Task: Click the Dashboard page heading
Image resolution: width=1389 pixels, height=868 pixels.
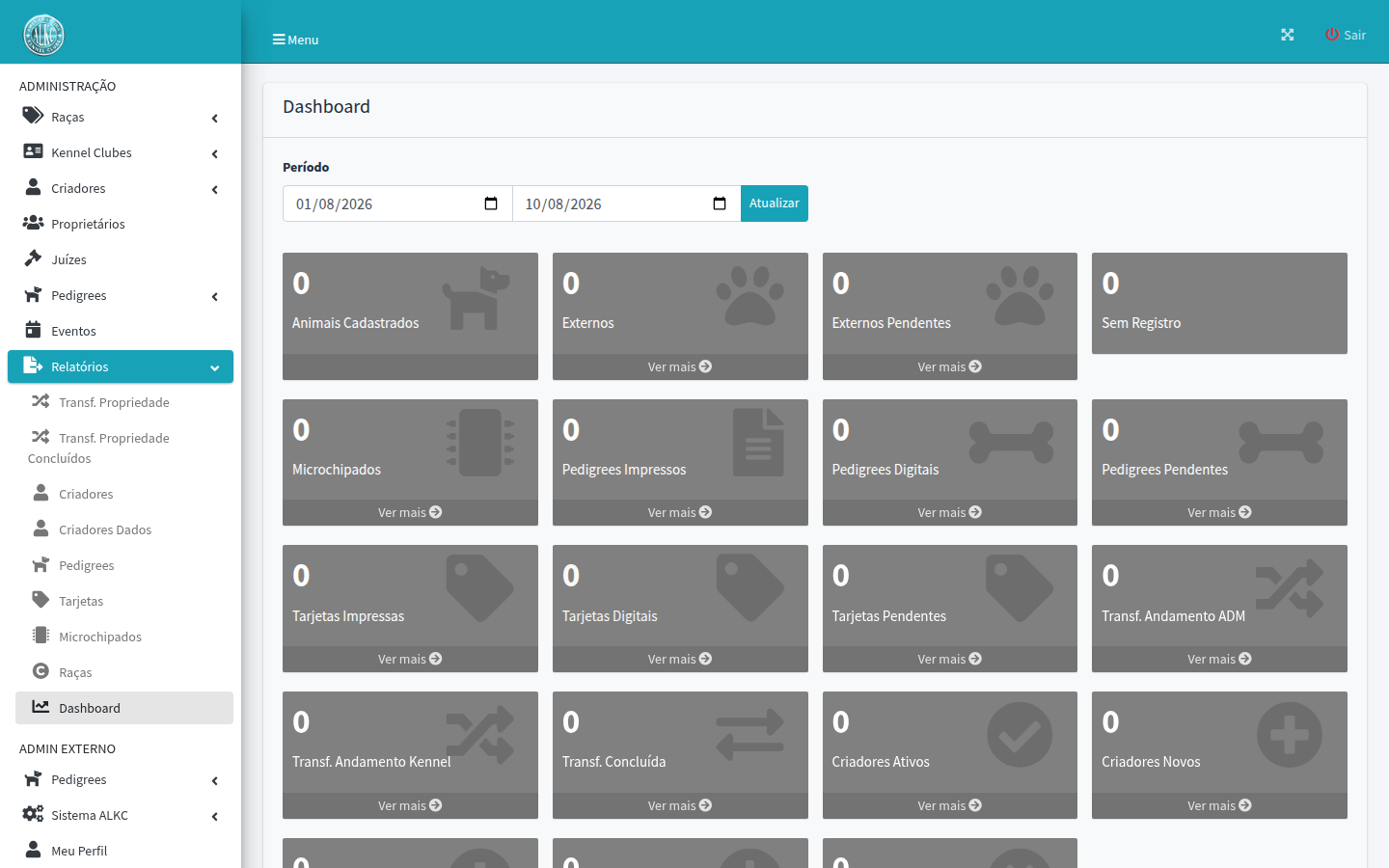Action: (326, 106)
